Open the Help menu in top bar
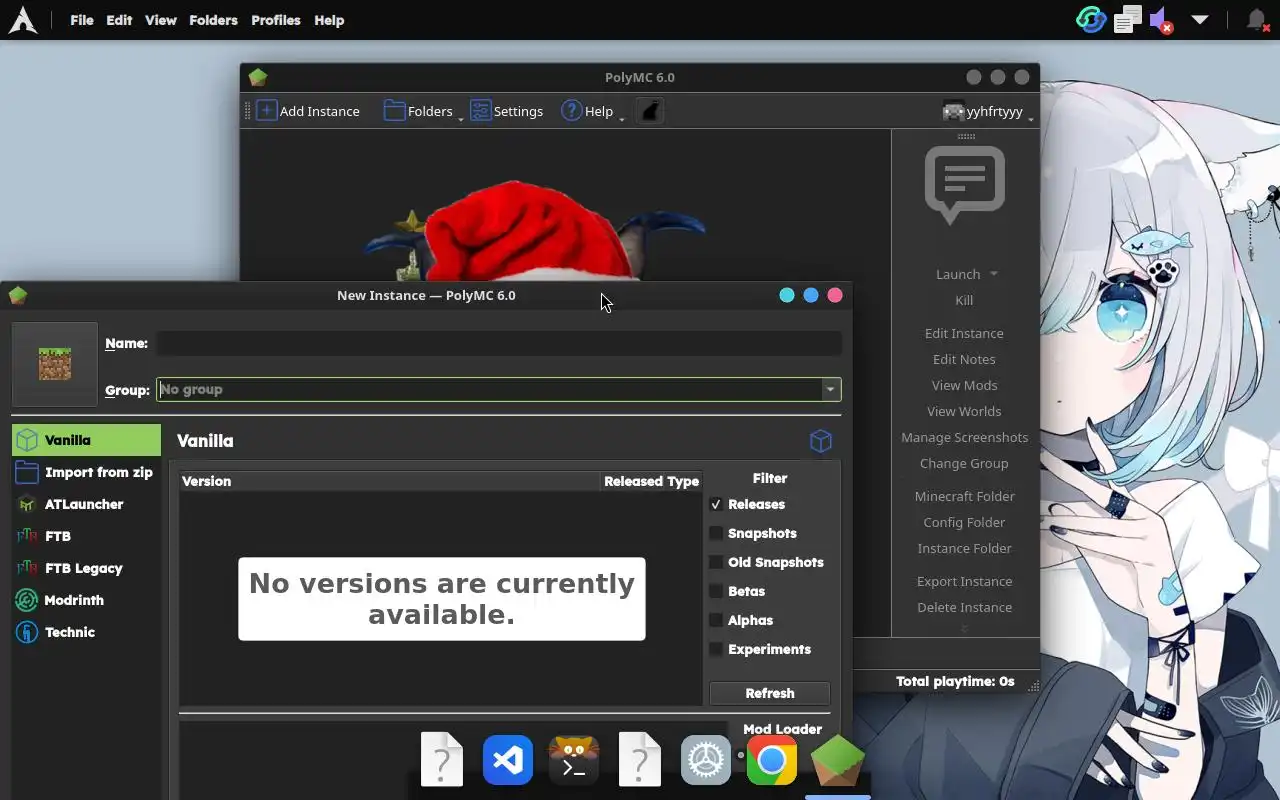The width and height of the screenshot is (1280, 800). click(x=329, y=20)
